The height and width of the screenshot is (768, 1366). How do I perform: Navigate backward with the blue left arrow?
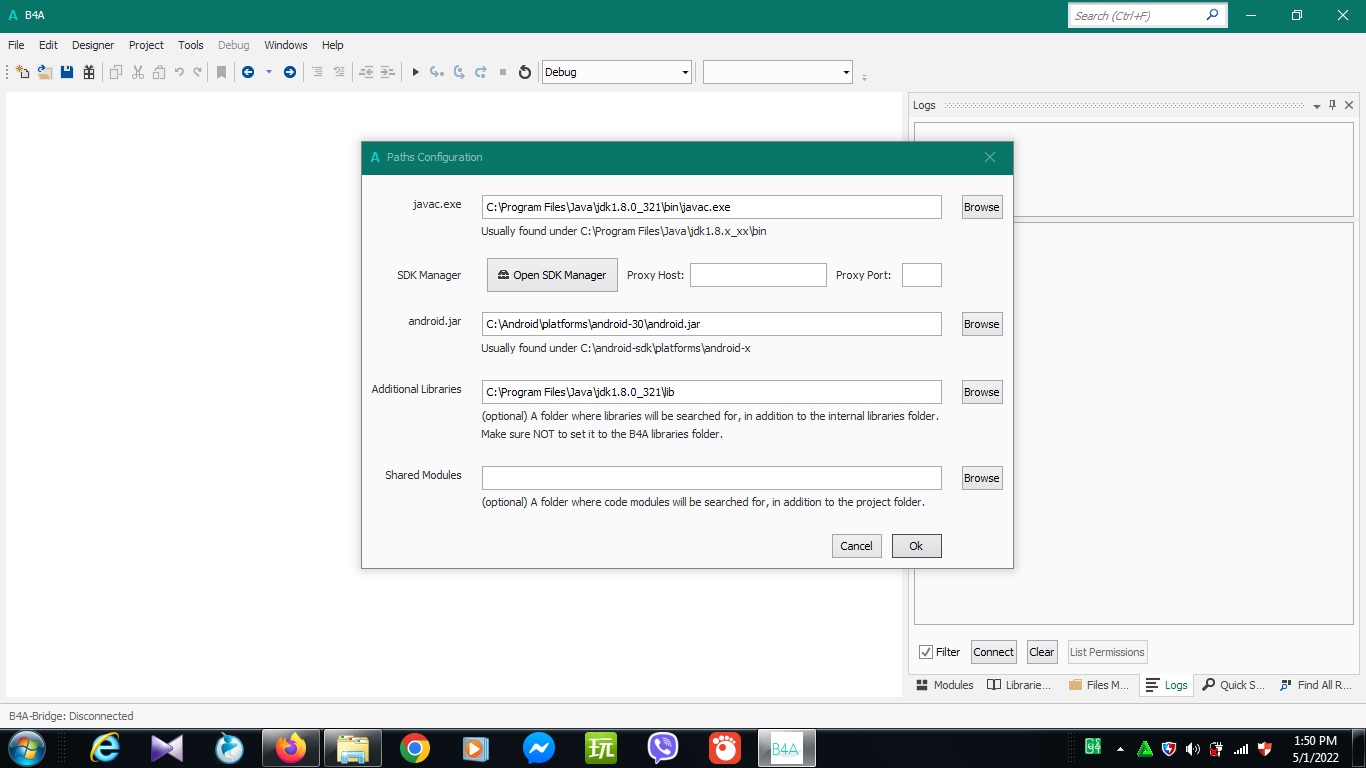[x=248, y=72]
